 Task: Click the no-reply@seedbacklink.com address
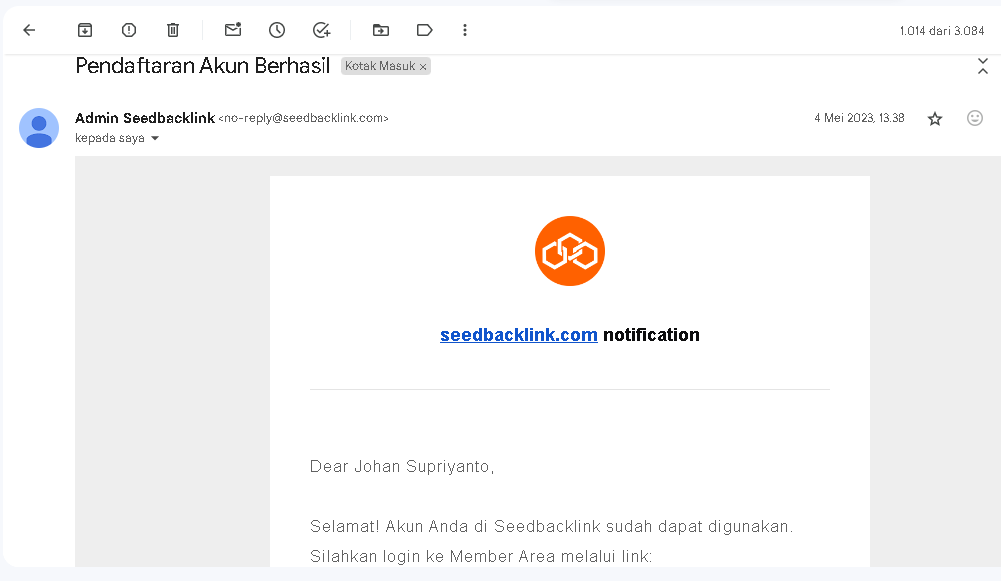click(303, 118)
